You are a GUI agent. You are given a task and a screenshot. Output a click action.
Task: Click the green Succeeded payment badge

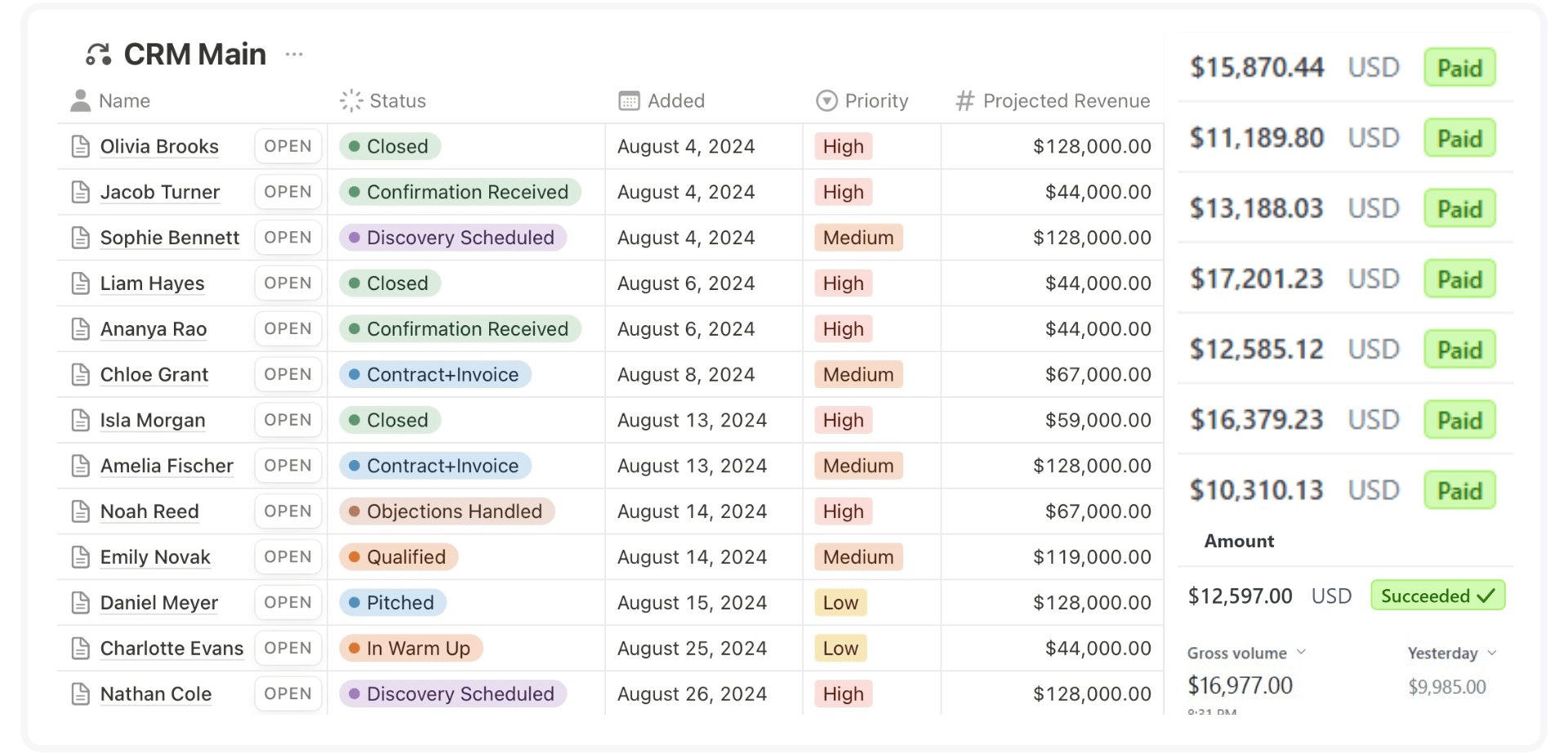[x=1437, y=596]
